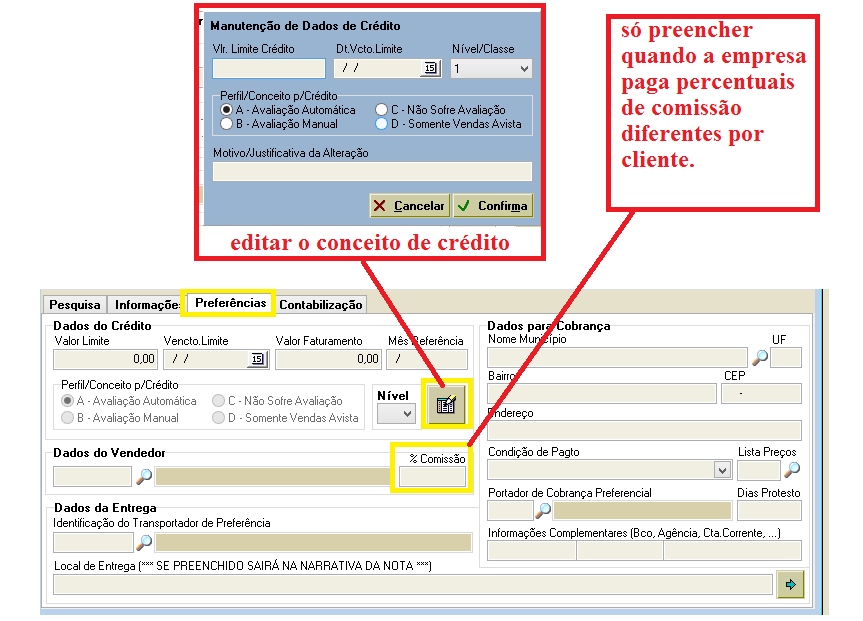Search vendor with Dados do Vendedor magnifier

pos(144,476)
